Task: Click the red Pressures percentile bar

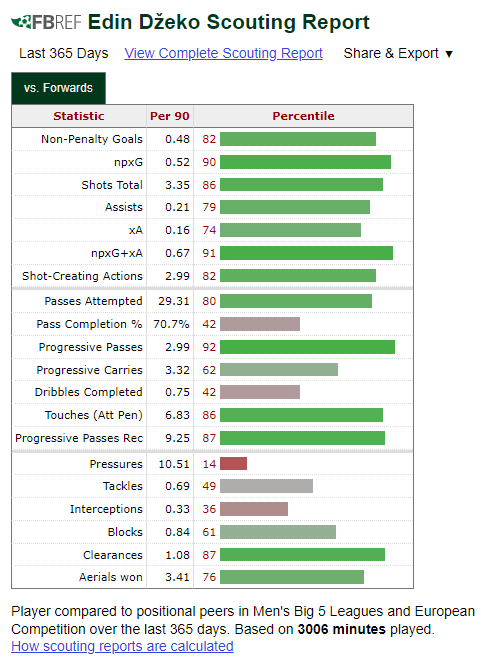Action: pyautogui.click(x=233, y=464)
